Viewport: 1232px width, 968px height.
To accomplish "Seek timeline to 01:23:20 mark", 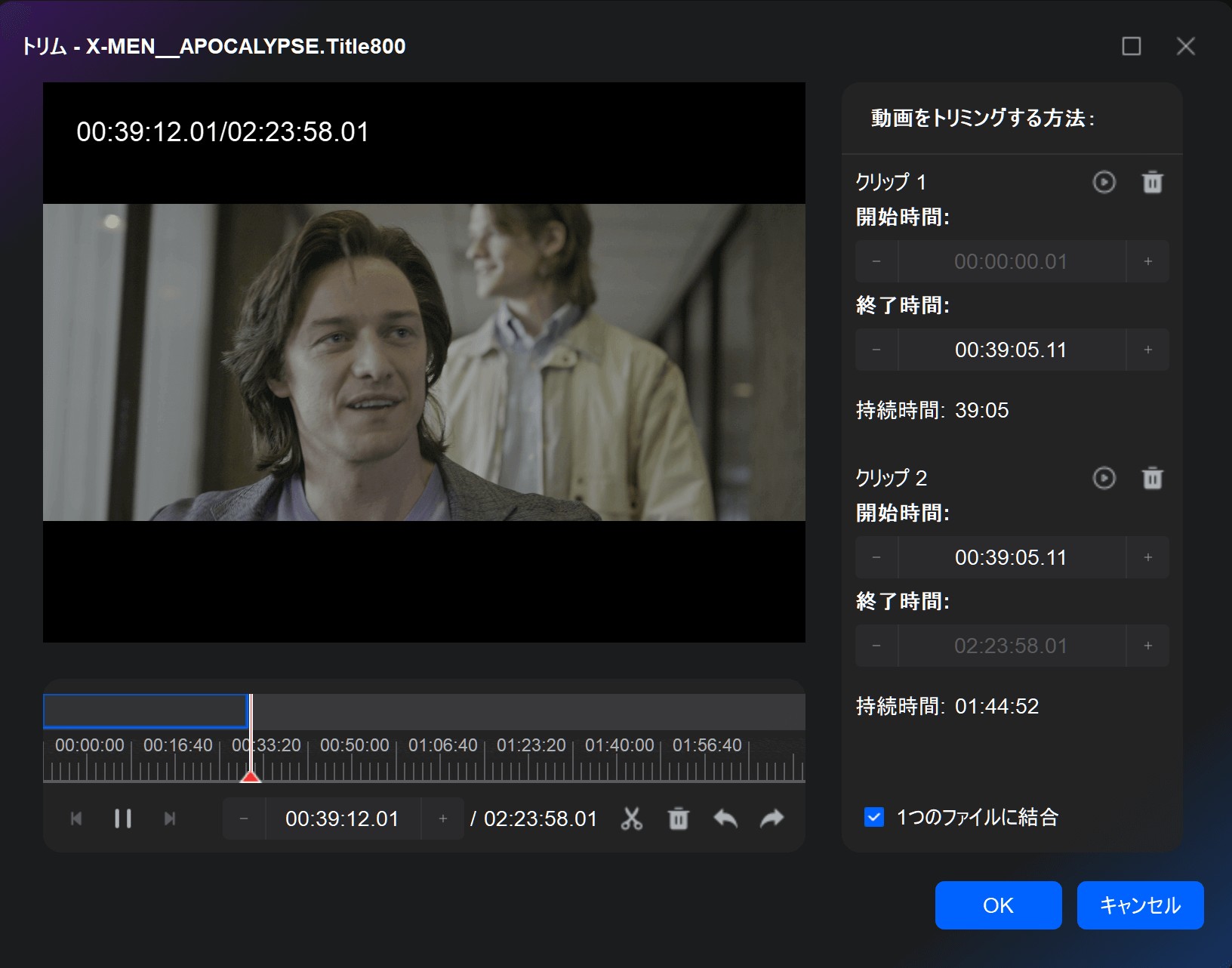I will pos(531,745).
